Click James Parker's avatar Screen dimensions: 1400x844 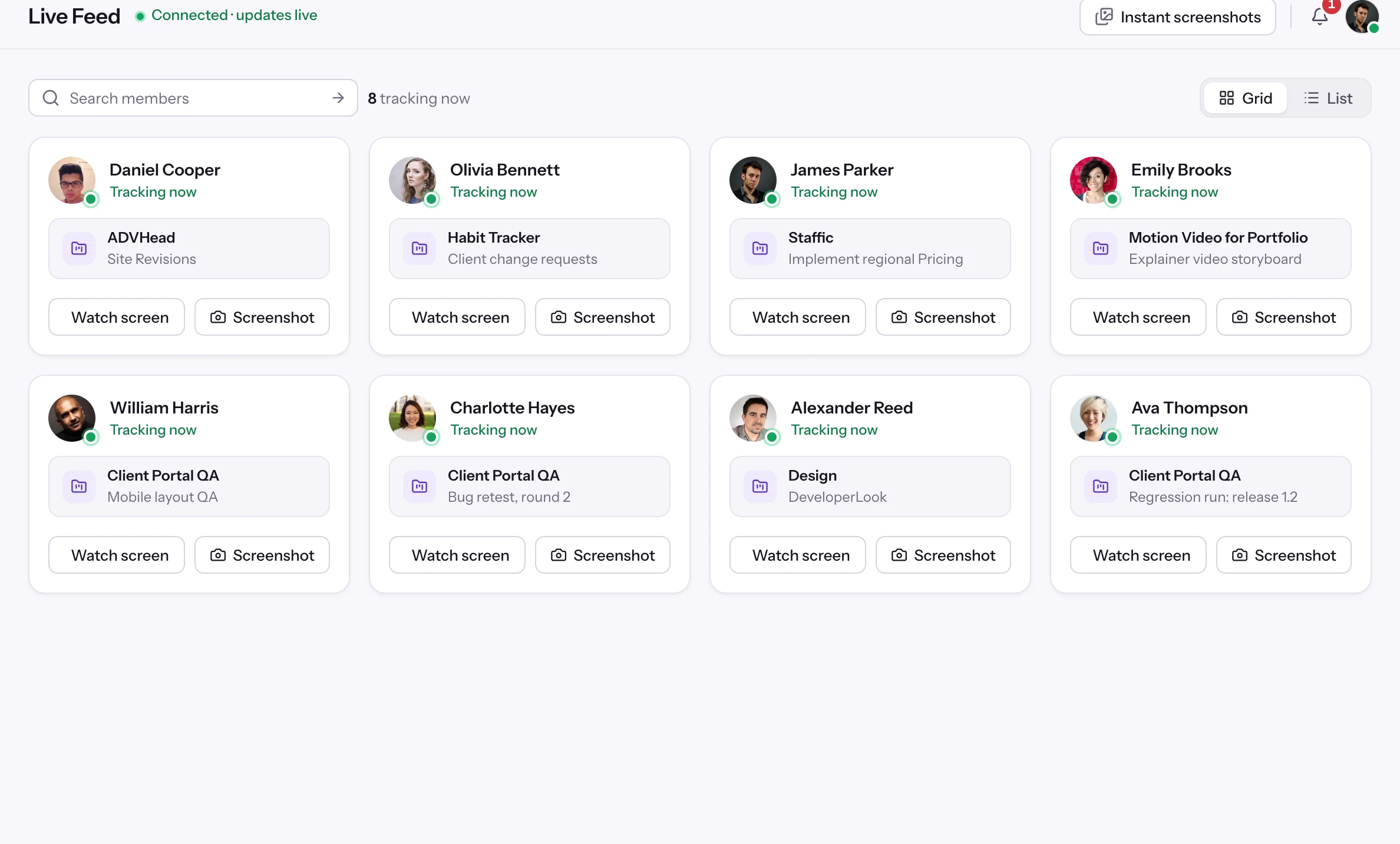pos(753,180)
